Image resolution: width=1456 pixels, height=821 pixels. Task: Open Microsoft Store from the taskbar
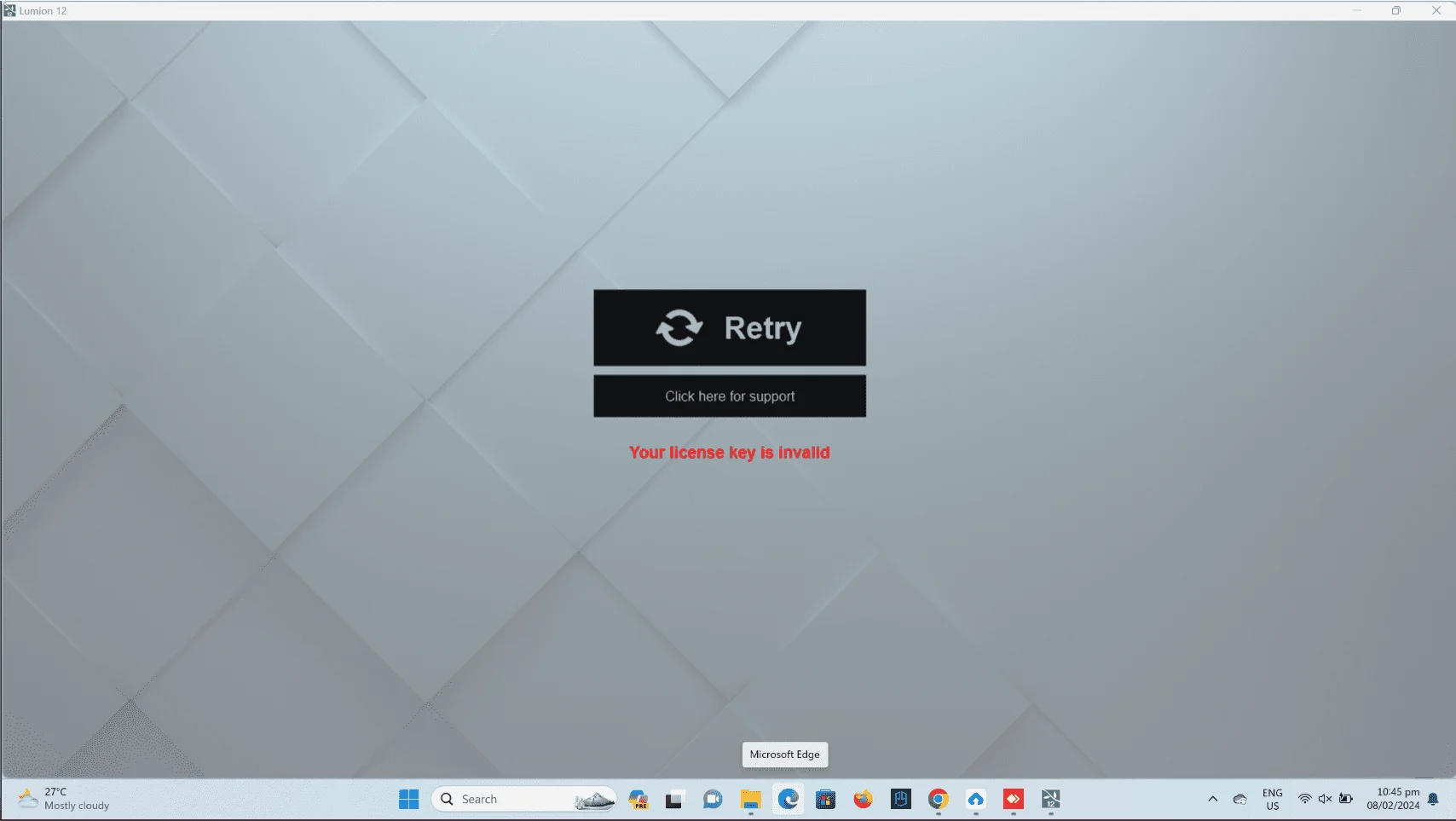click(x=825, y=799)
